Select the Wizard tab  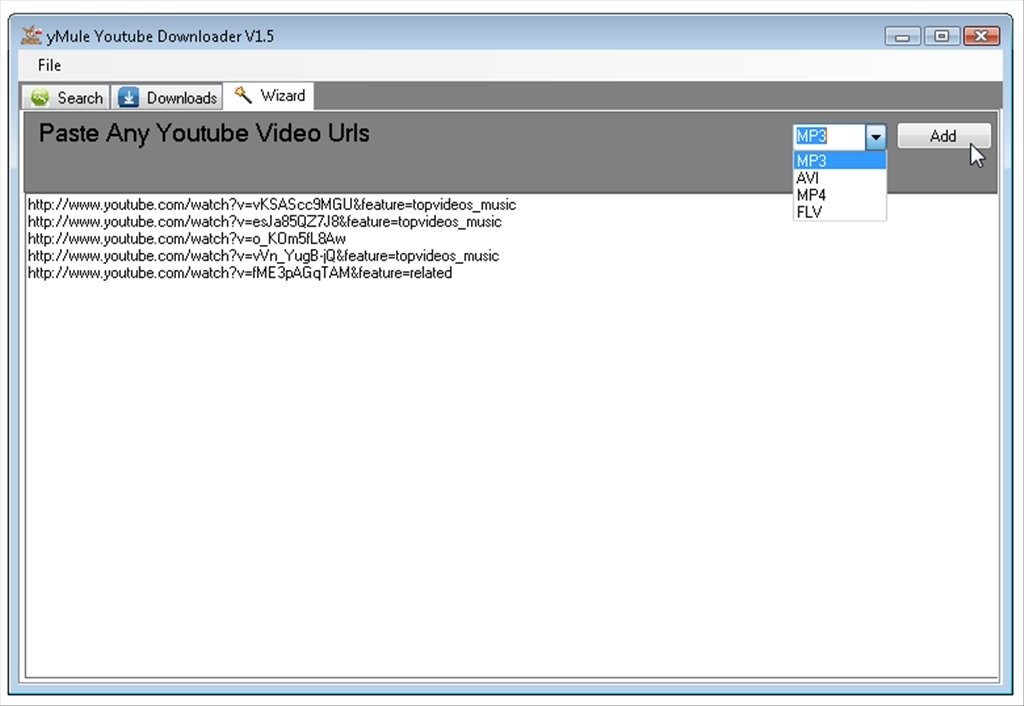click(268, 96)
